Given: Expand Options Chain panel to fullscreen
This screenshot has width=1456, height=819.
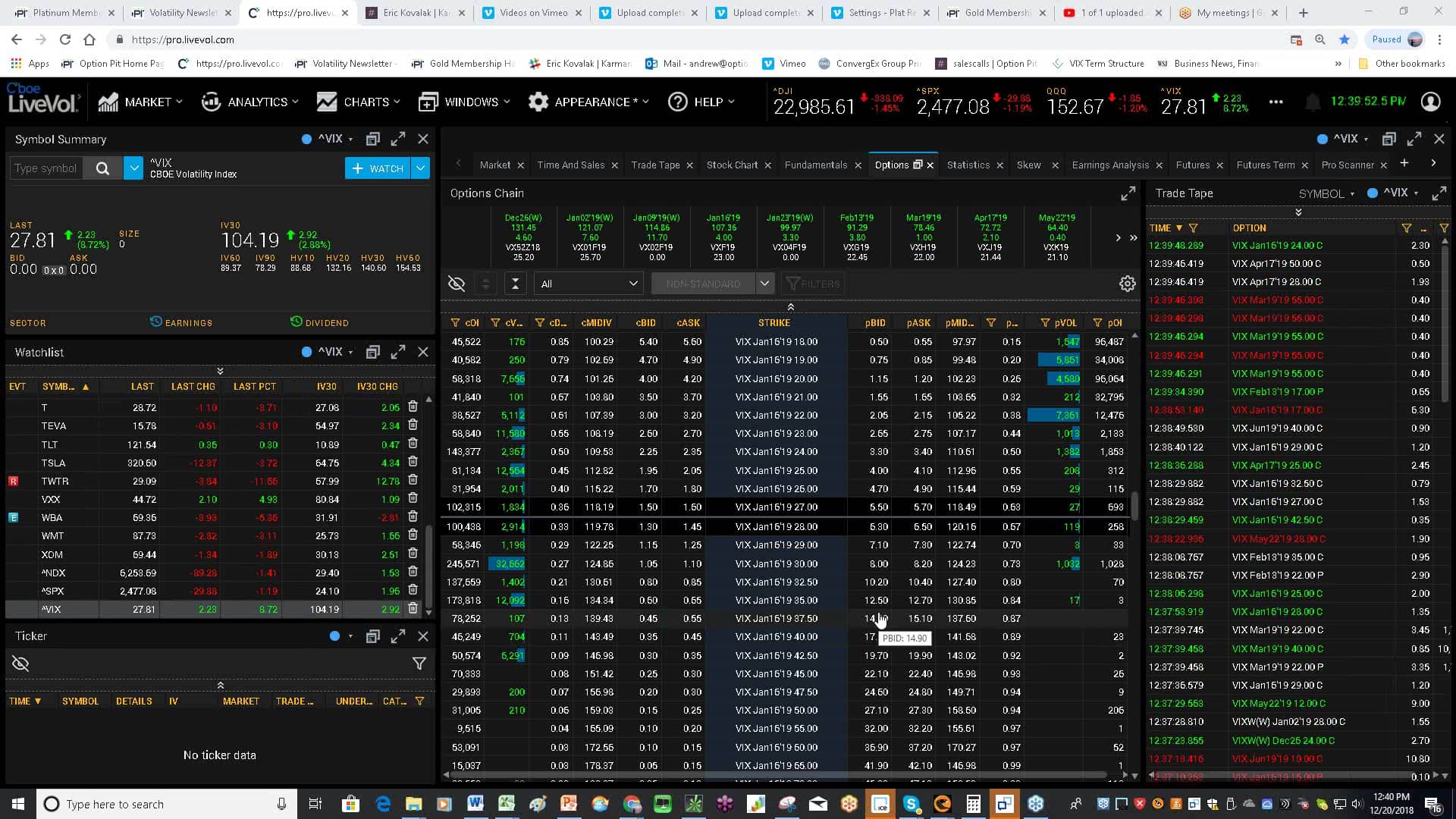Looking at the screenshot, I should (1128, 193).
